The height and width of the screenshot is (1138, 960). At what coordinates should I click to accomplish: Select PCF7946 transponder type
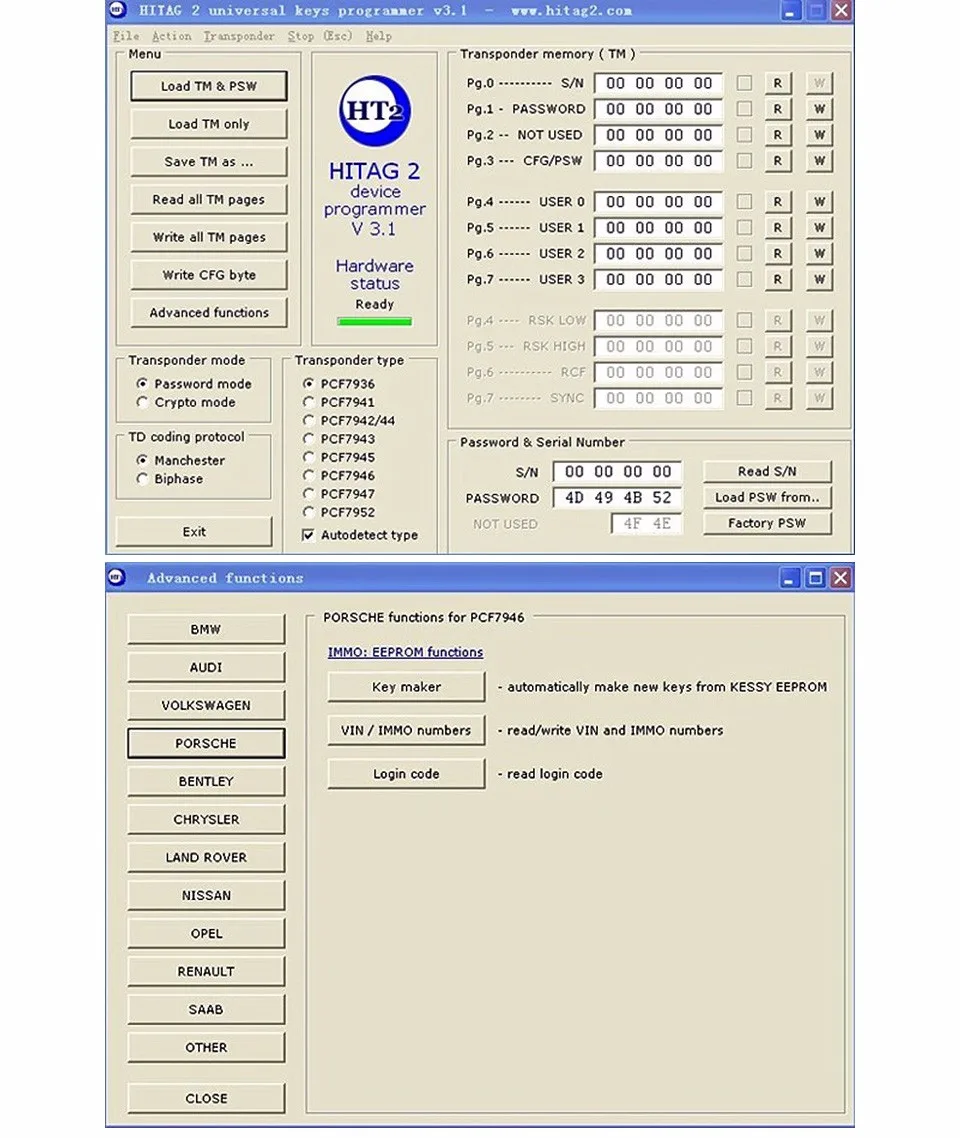pyautogui.click(x=308, y=475)
